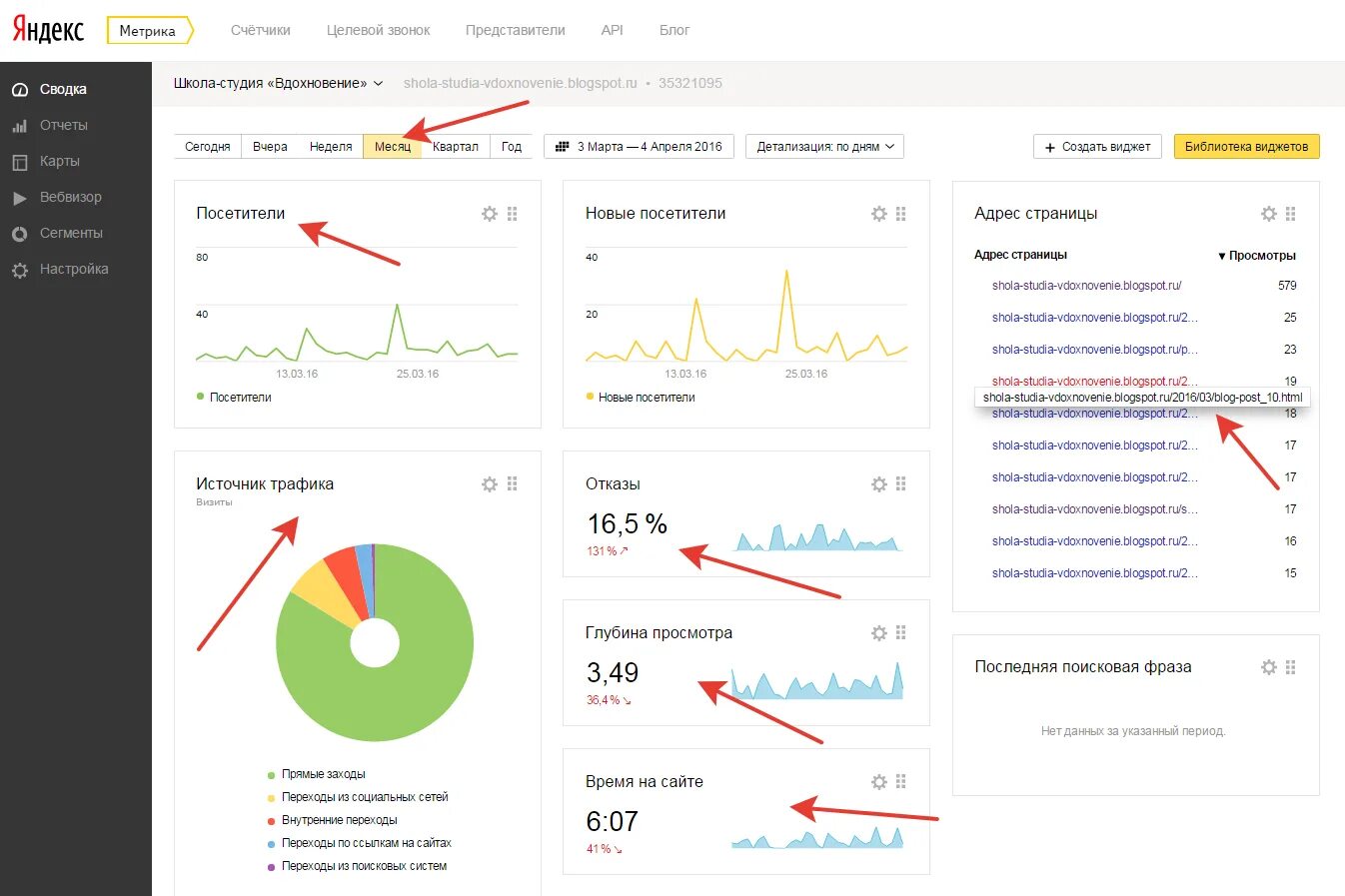
Task: Select the Сегодня period tab
Action: pos(208,147)
